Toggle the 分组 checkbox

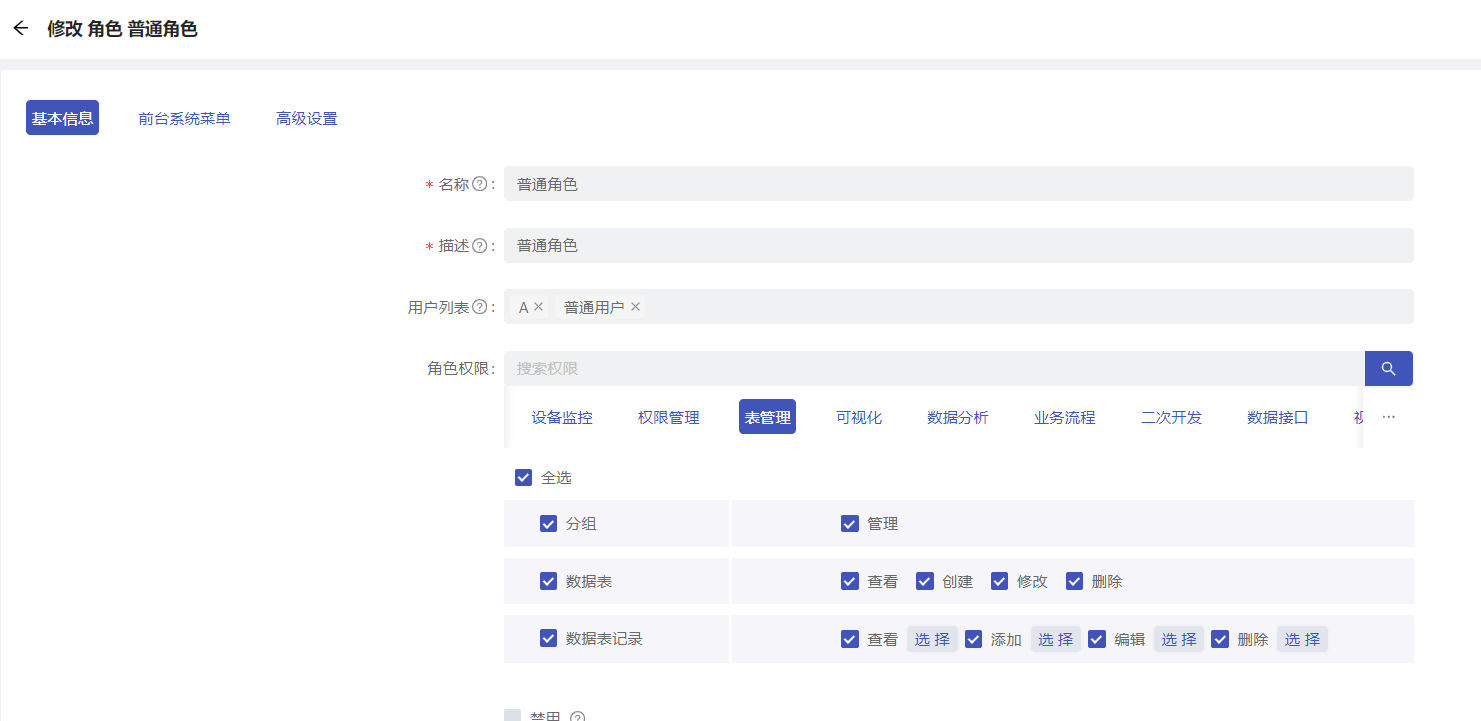pos(548,523)
